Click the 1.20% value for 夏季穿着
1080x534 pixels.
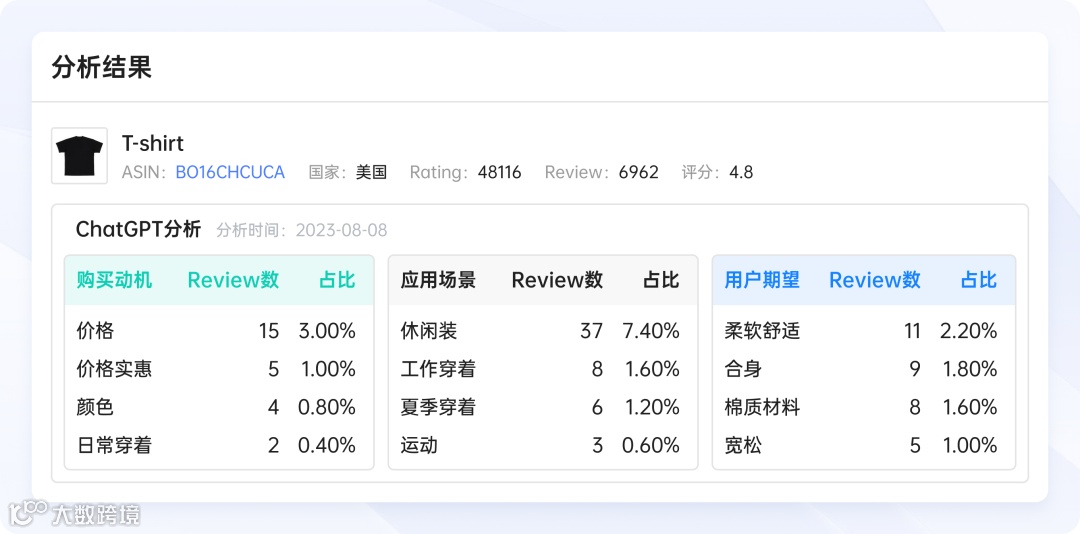coord(652,407)
